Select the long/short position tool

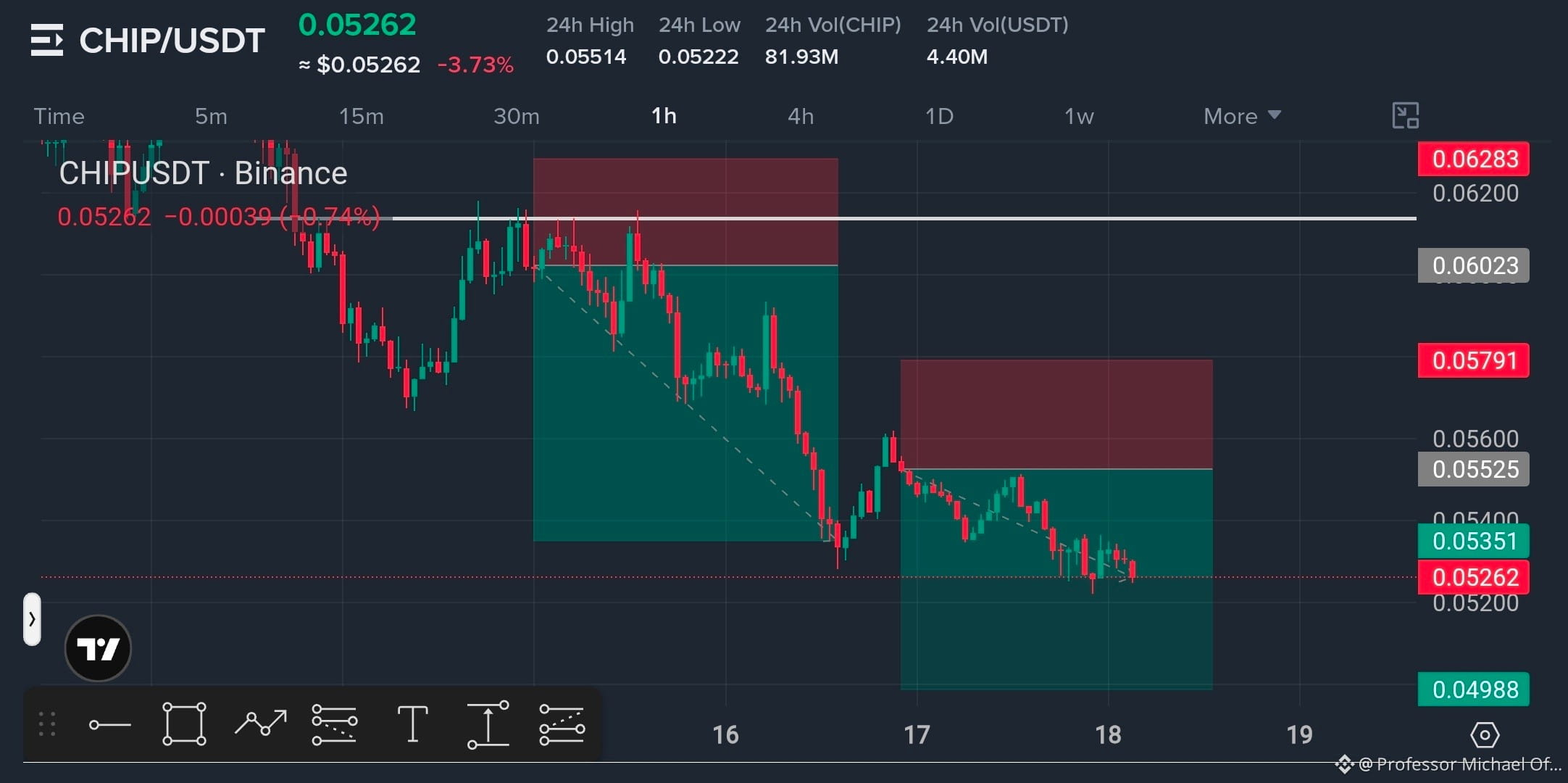[562, 724]
